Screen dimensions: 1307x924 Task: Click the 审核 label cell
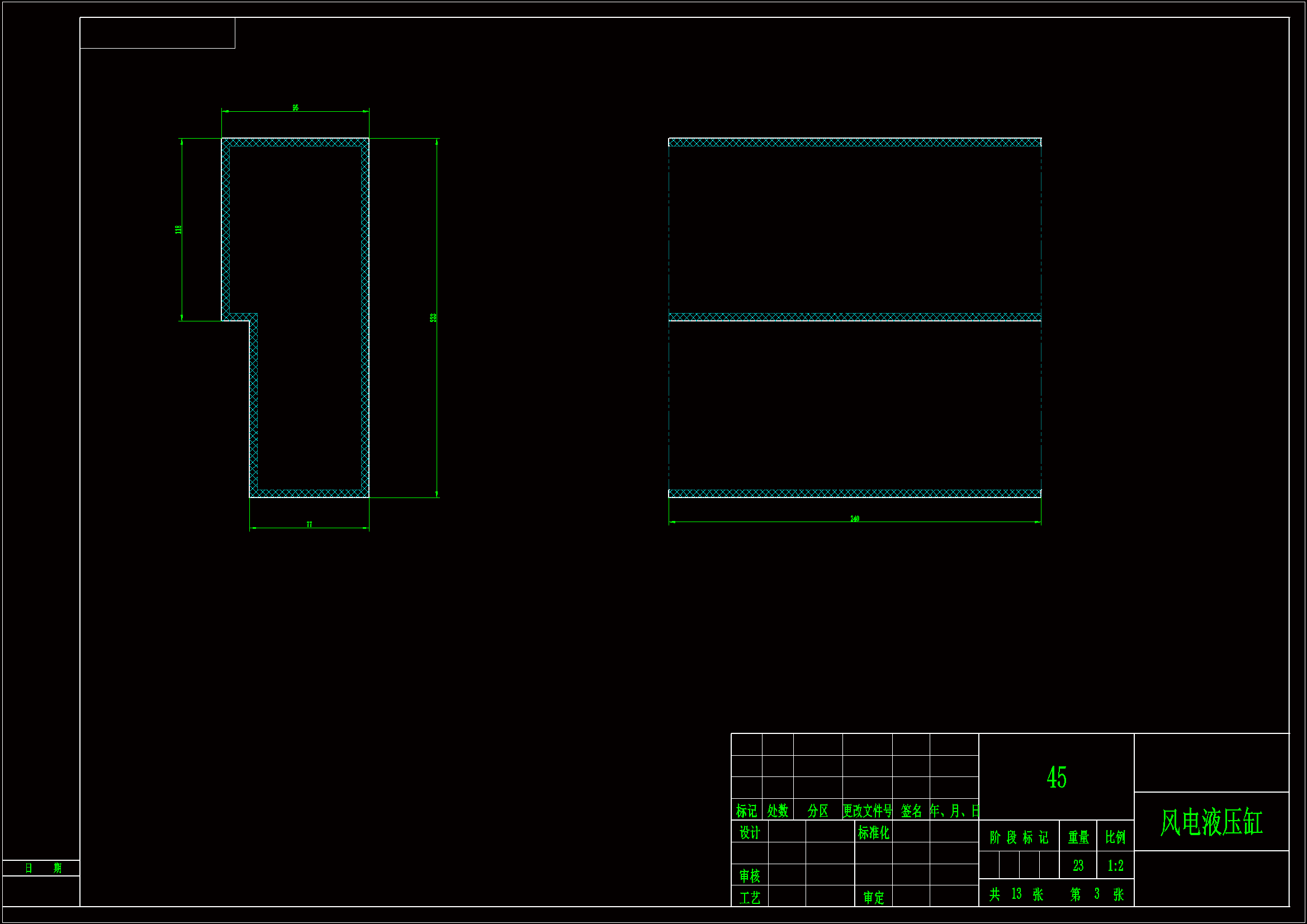749,875
